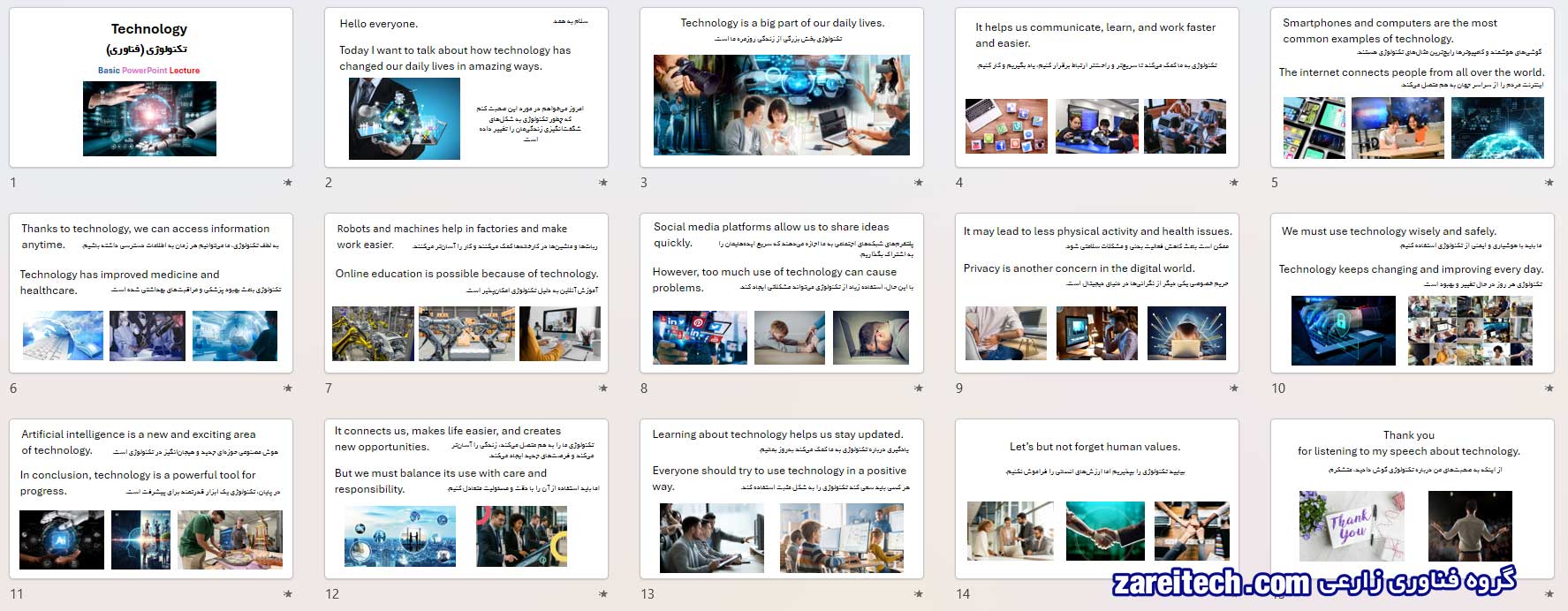This screenshot has height=611, width=1568.
Task: Select the 'Thank you' closing slide thumbnail
Action: tap(1413, 499)
